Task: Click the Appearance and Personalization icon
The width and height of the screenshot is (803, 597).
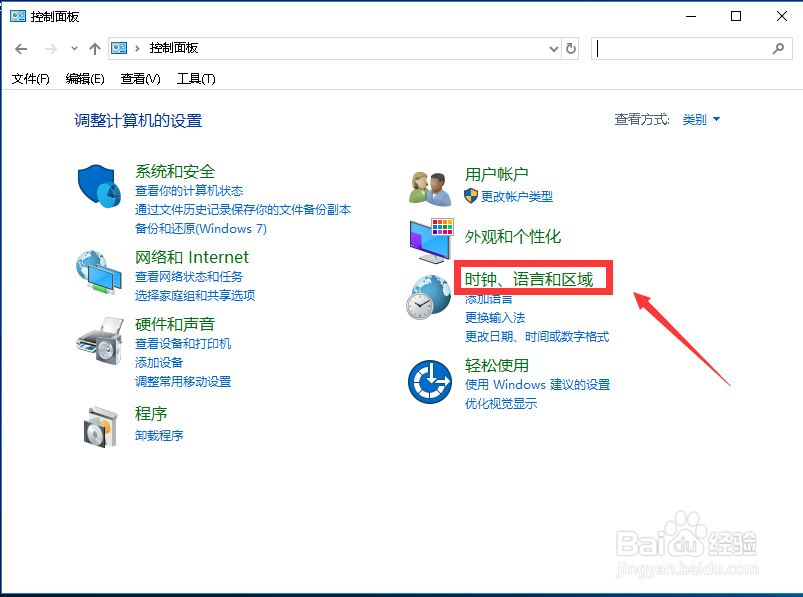Action: pos(429,239)
